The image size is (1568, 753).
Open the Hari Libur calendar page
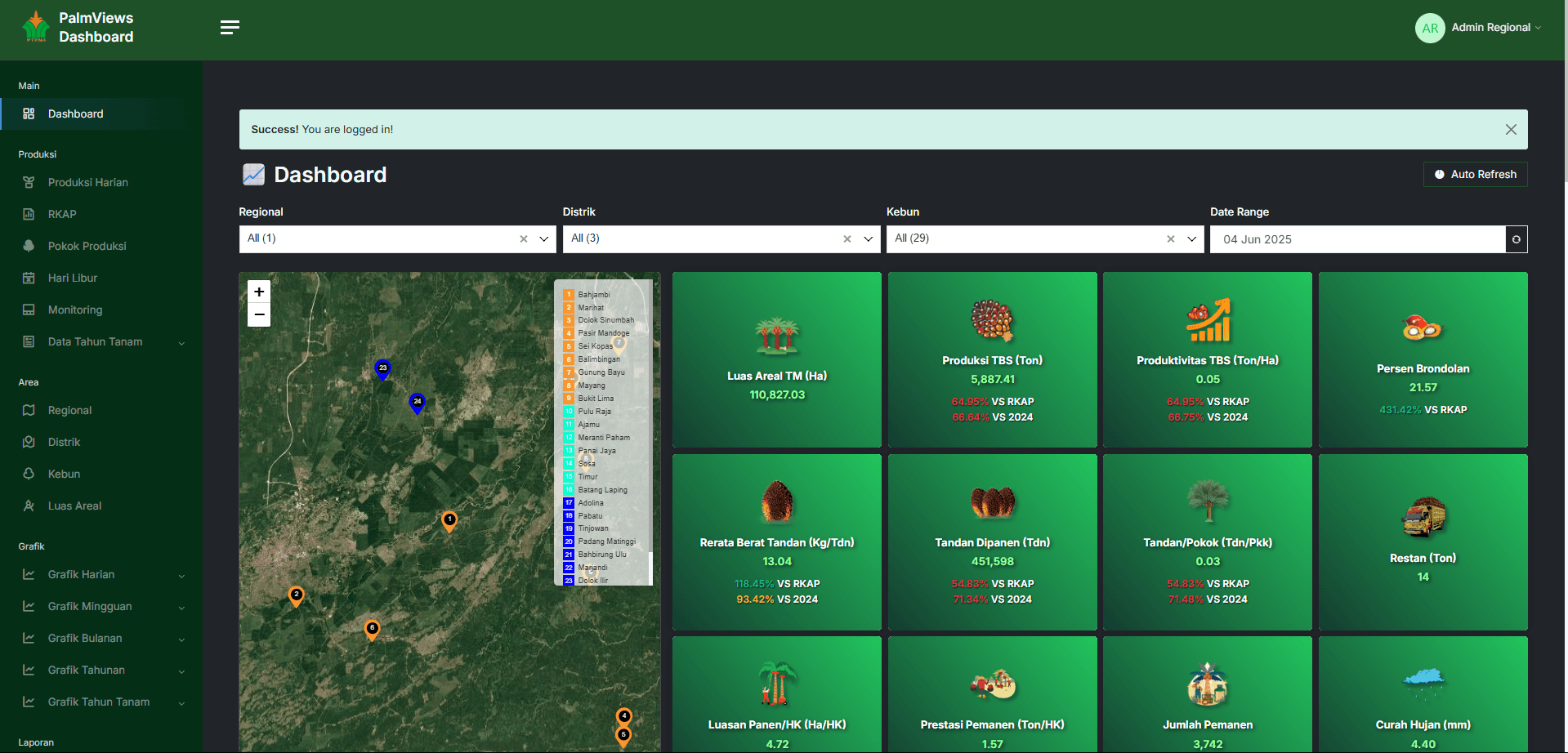[x=72, y=278]
